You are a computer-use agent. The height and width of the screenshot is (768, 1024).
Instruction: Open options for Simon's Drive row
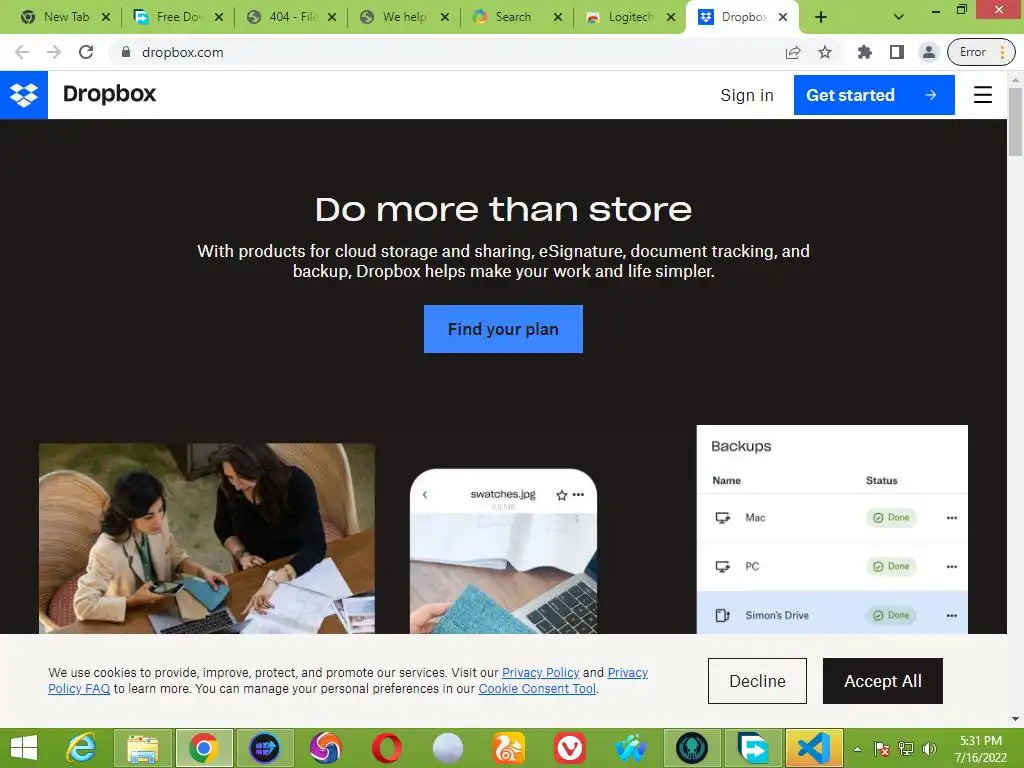[952, 615]
